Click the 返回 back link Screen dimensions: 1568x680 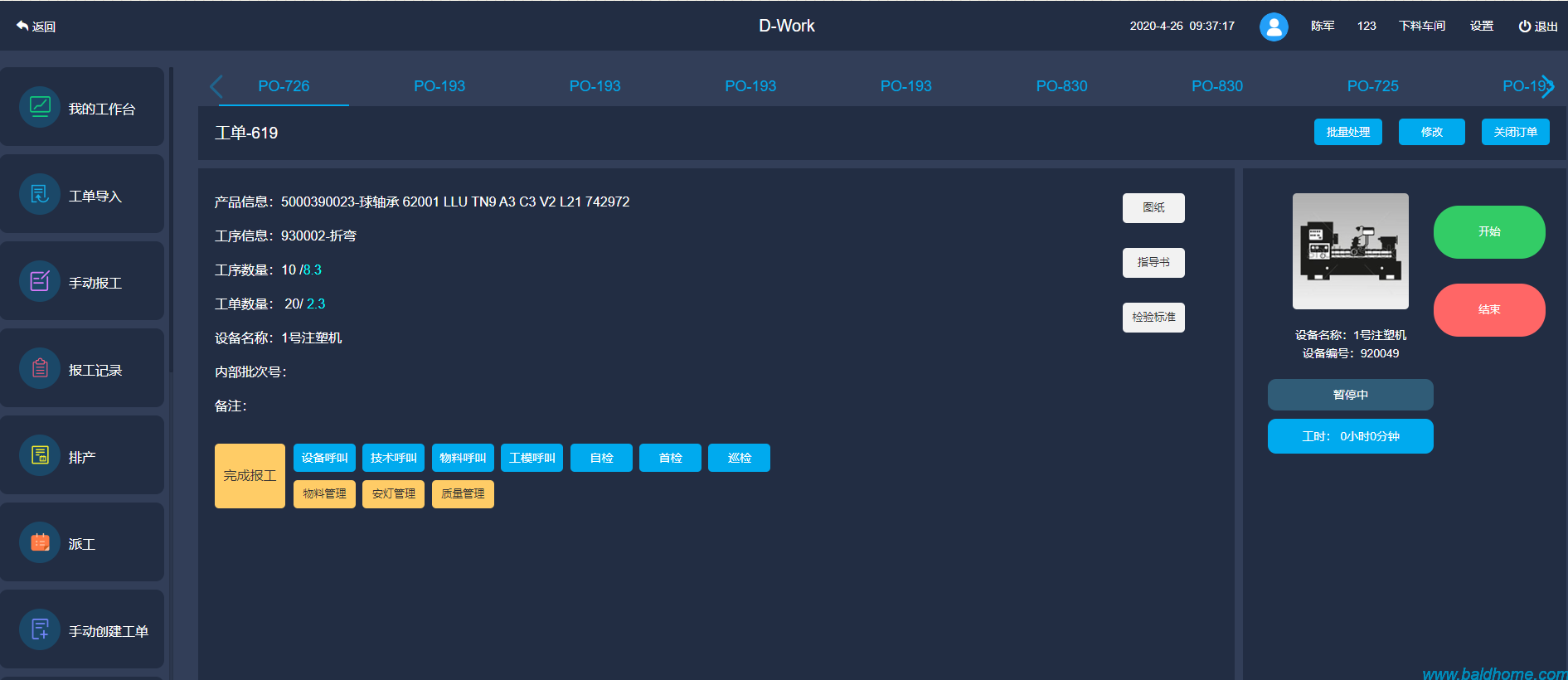click(36, 27)
